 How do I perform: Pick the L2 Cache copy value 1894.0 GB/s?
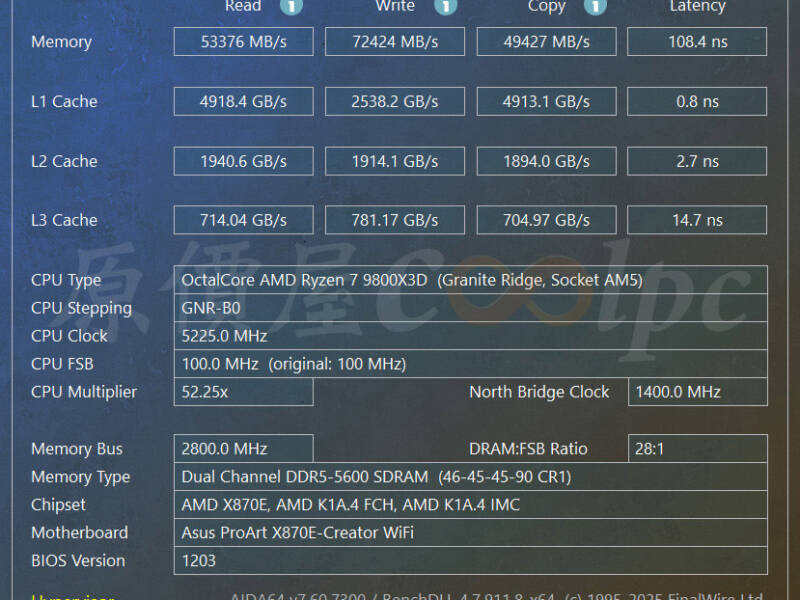click(546, 161)
